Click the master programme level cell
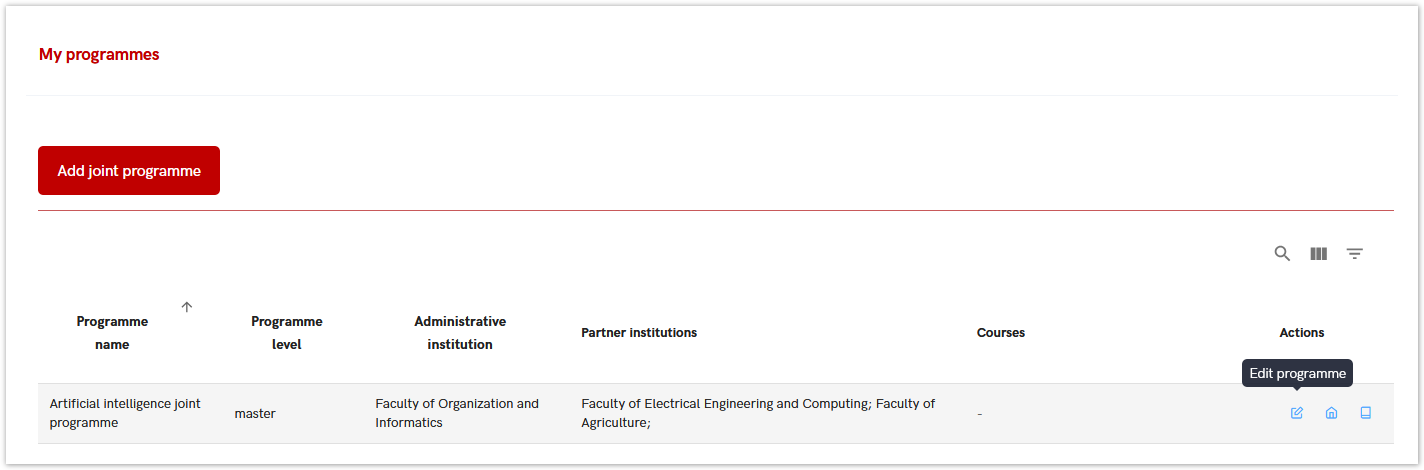The image size is (1424, 470). (255, 413)
